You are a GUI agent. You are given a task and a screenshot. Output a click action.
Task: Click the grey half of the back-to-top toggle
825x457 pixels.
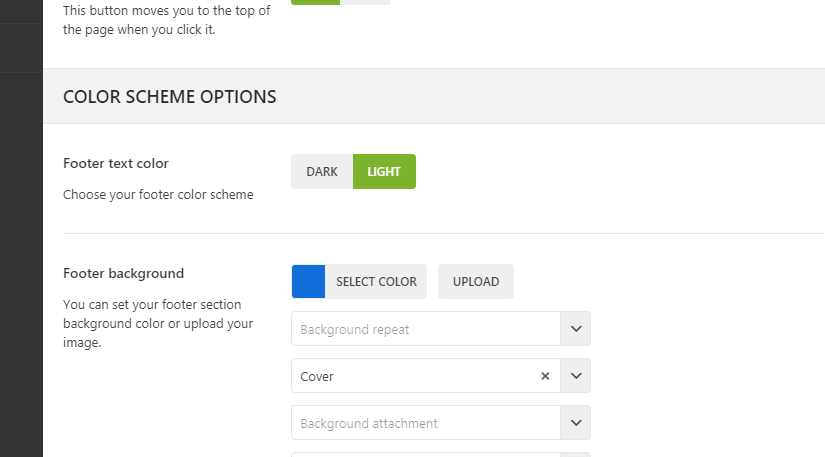tap(366, 2)
